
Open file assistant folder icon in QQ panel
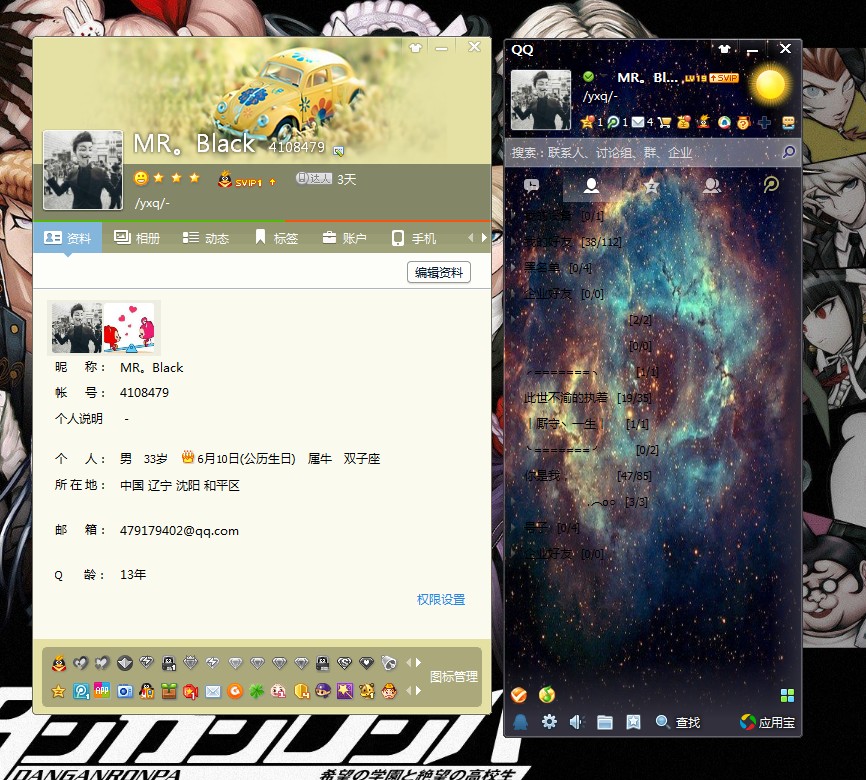(x=605, y=721)
